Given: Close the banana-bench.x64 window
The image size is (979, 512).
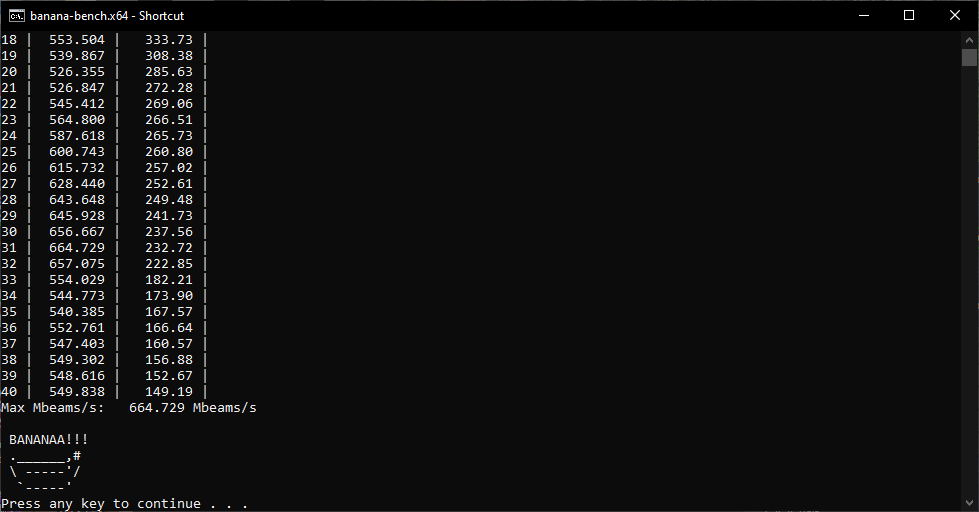Looking at the screenshot, I should pyautogui.click(x=955, y=16).
